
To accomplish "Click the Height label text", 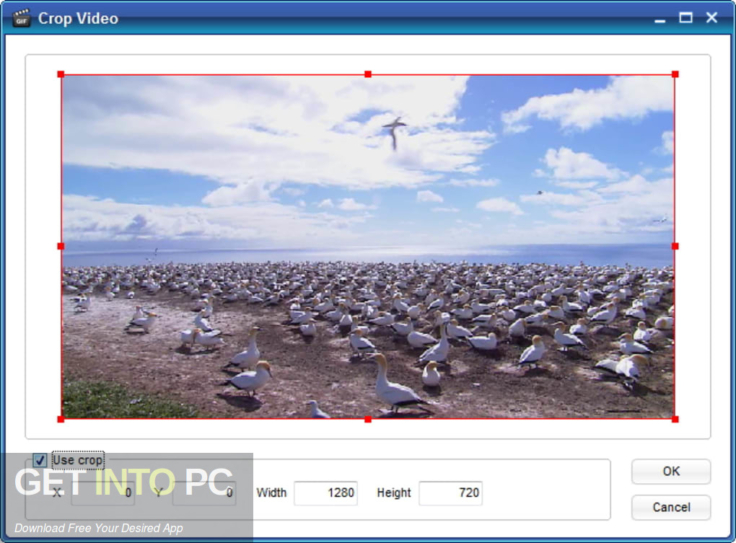I will tap(394, 493).
